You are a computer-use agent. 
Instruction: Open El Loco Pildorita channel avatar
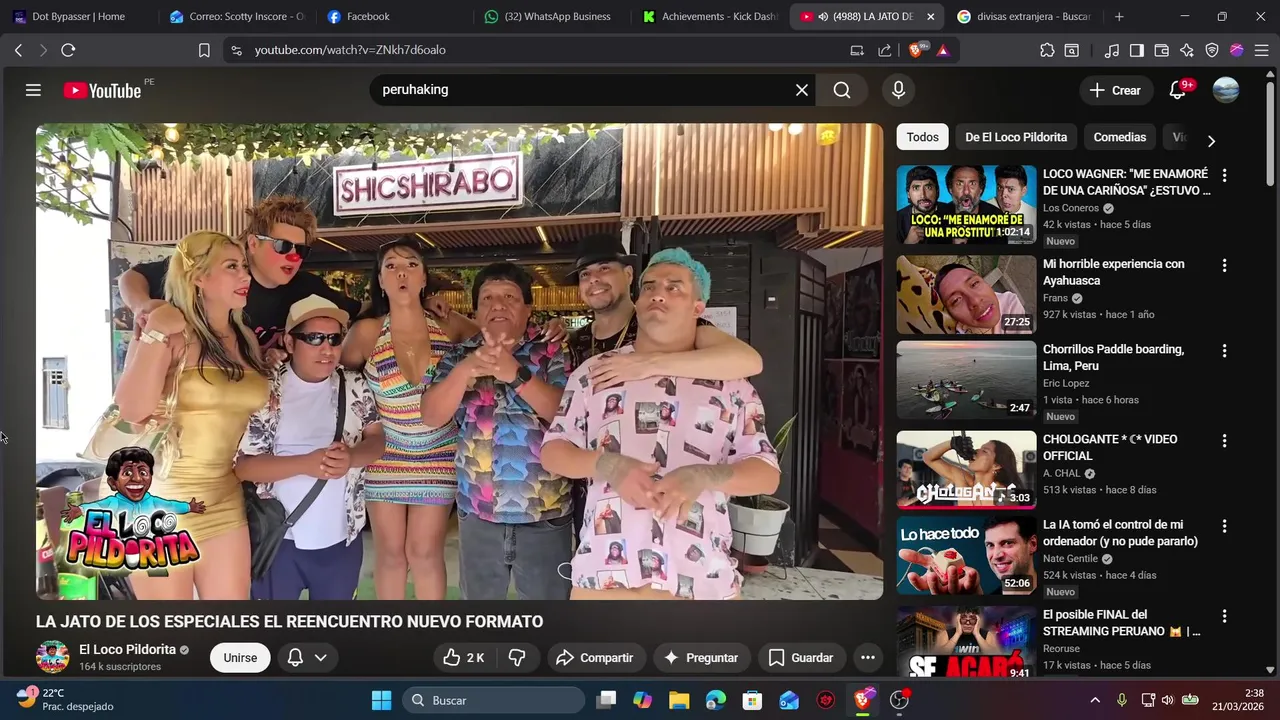point(53,657)
